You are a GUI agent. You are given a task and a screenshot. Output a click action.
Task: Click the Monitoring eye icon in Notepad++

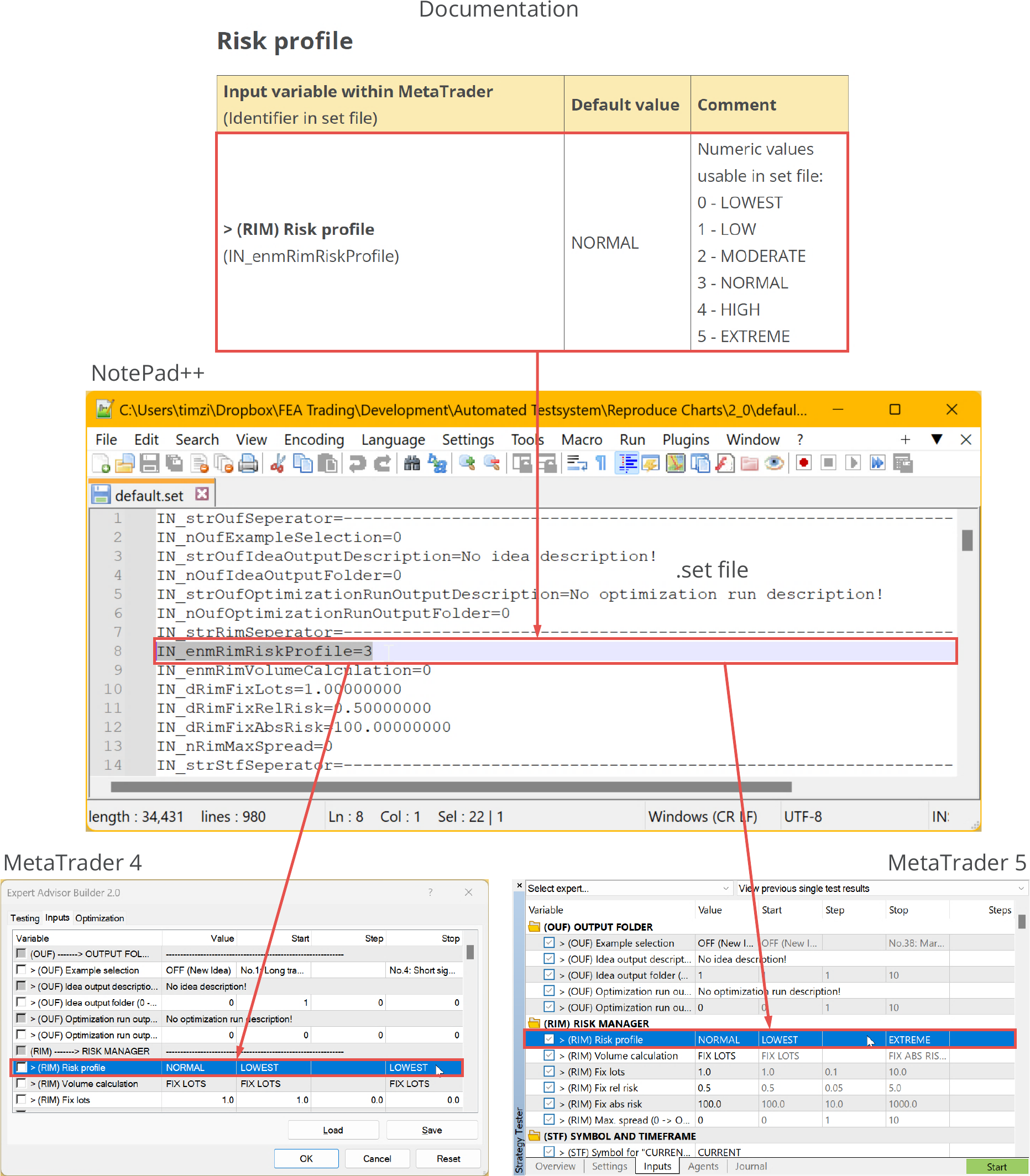[774, 463]
